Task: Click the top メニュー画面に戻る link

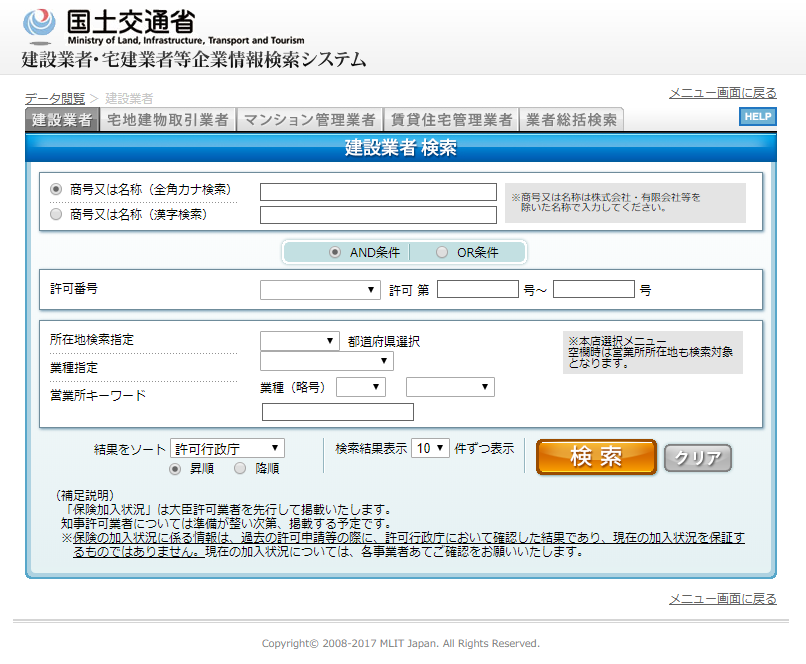Action: click(723, 93)
